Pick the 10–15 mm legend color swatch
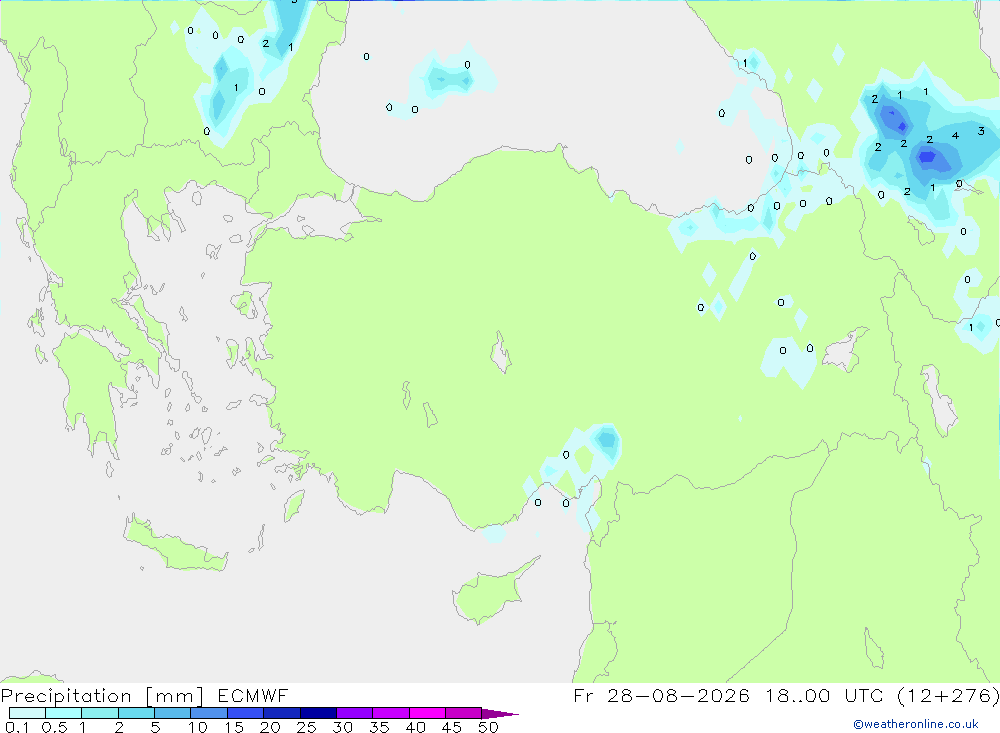 pos(209,713)
